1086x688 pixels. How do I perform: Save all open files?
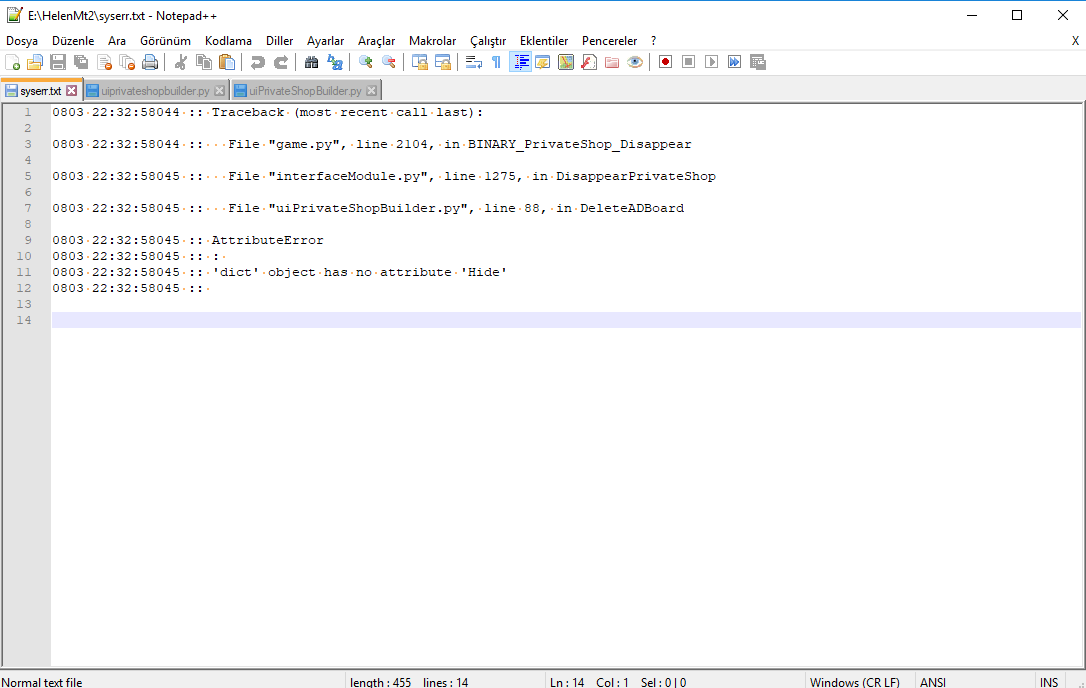point(81,62)
